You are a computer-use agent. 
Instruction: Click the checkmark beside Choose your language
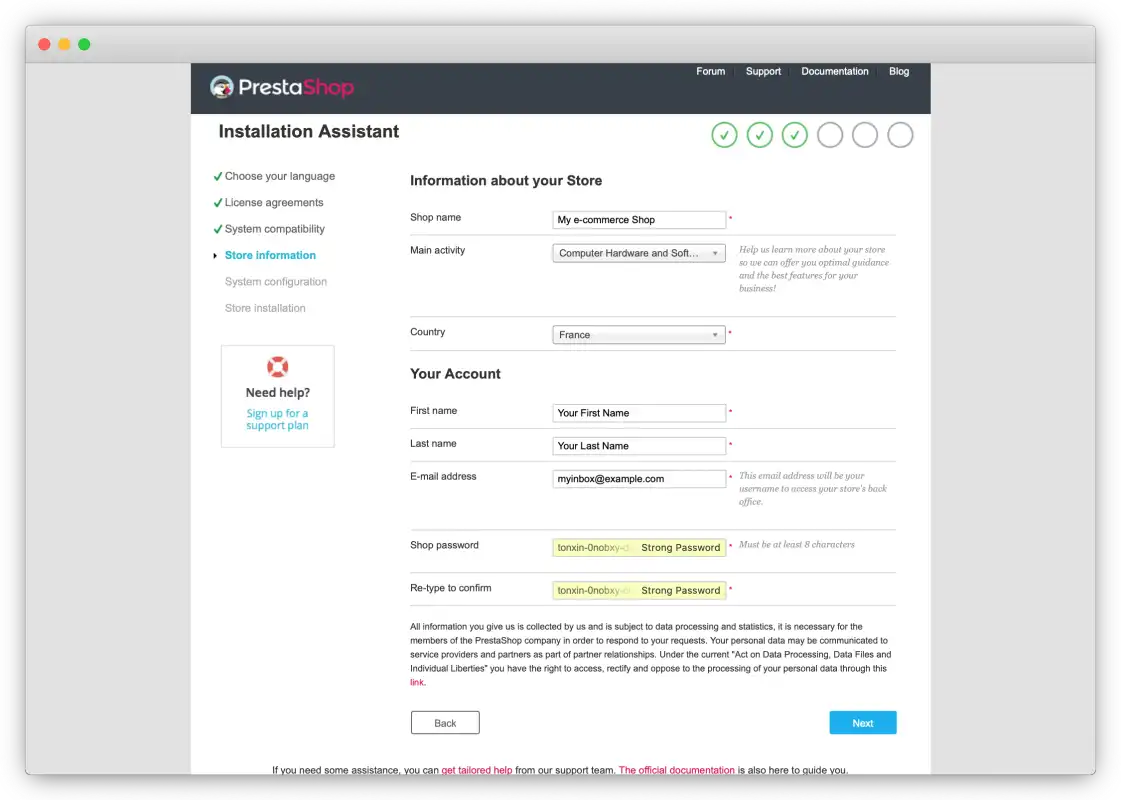[217, 177]
